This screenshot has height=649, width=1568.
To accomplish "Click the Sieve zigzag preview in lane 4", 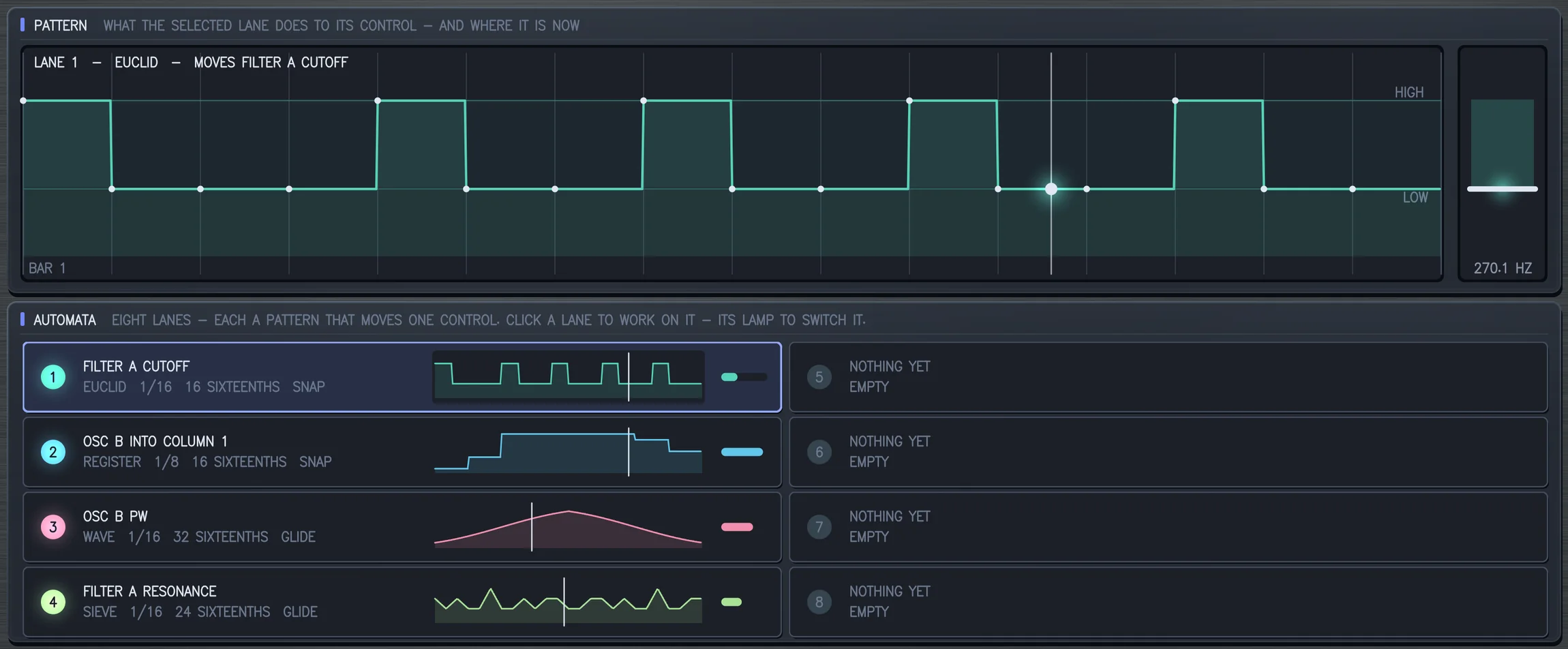I will click(568, 601).
